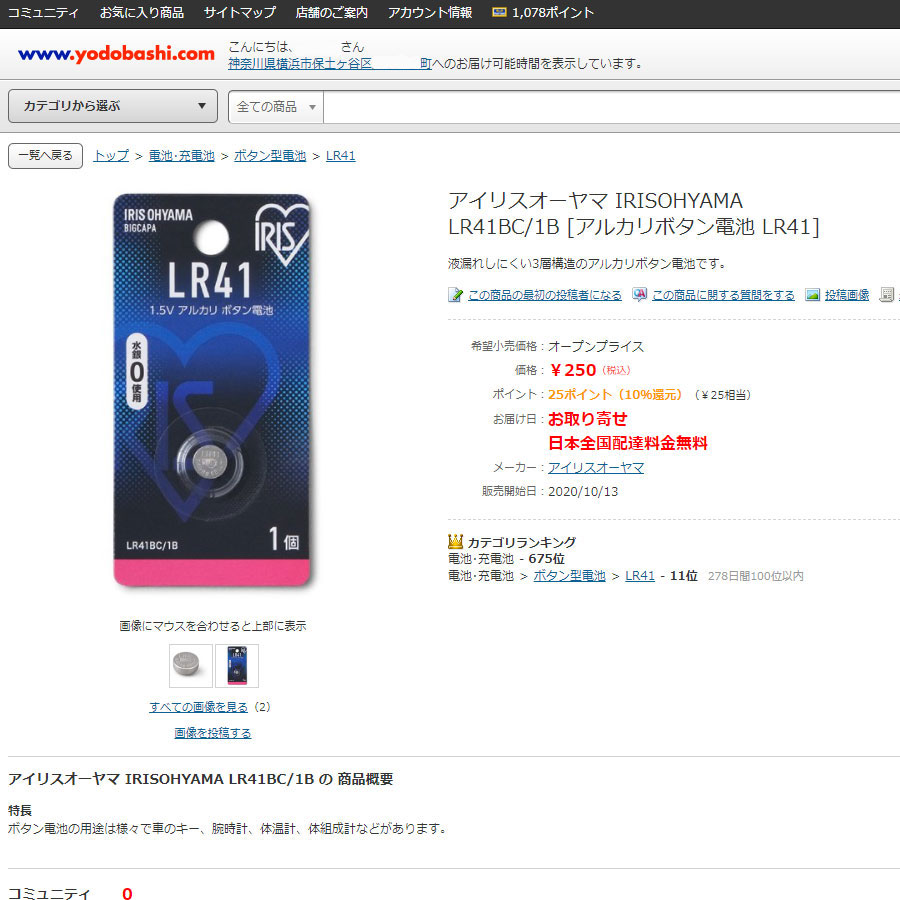
Task: Click すべての画像を見る link
Action: pyautogui.click(x=199, y=707)
